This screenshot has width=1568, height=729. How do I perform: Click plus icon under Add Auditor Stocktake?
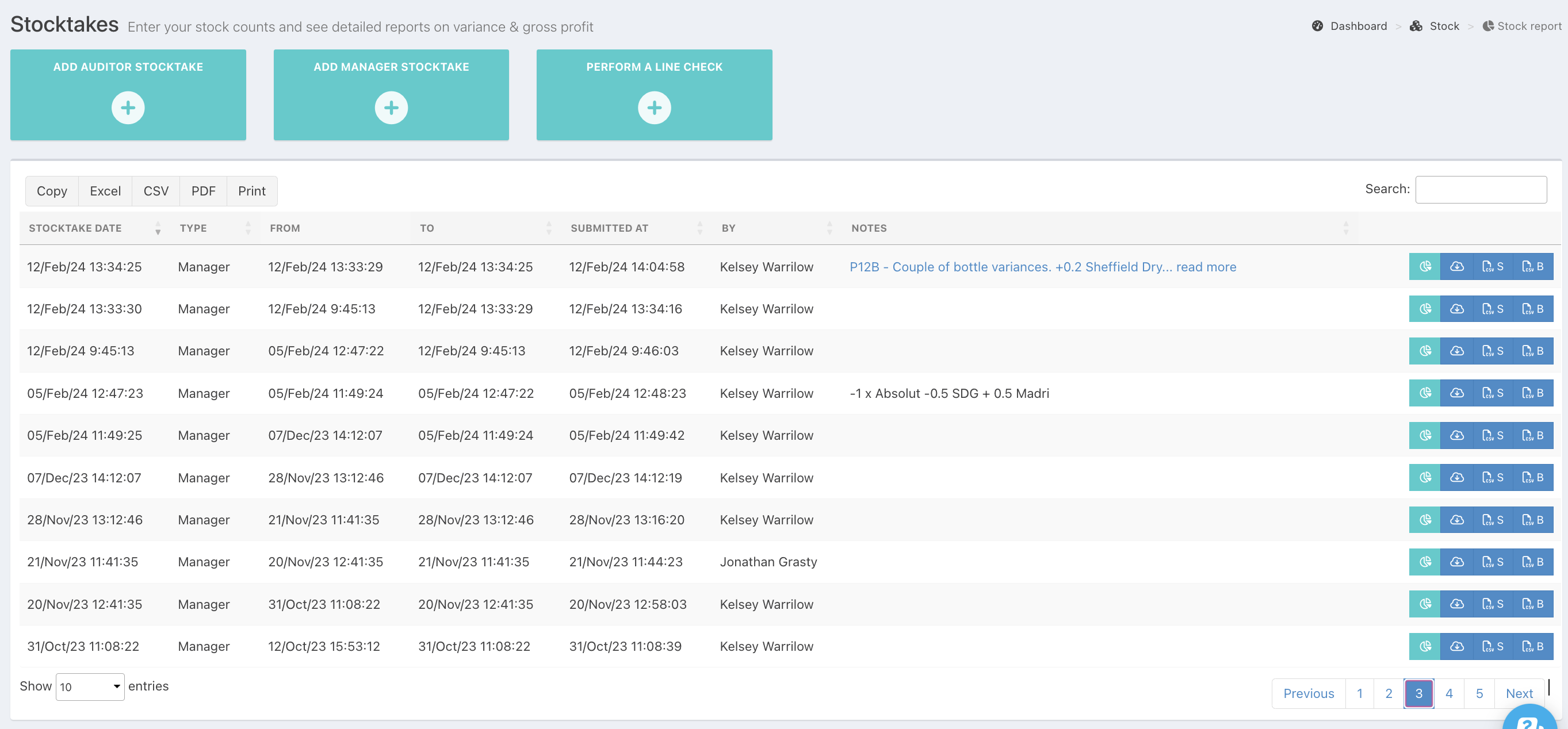[x=128, y=108]
